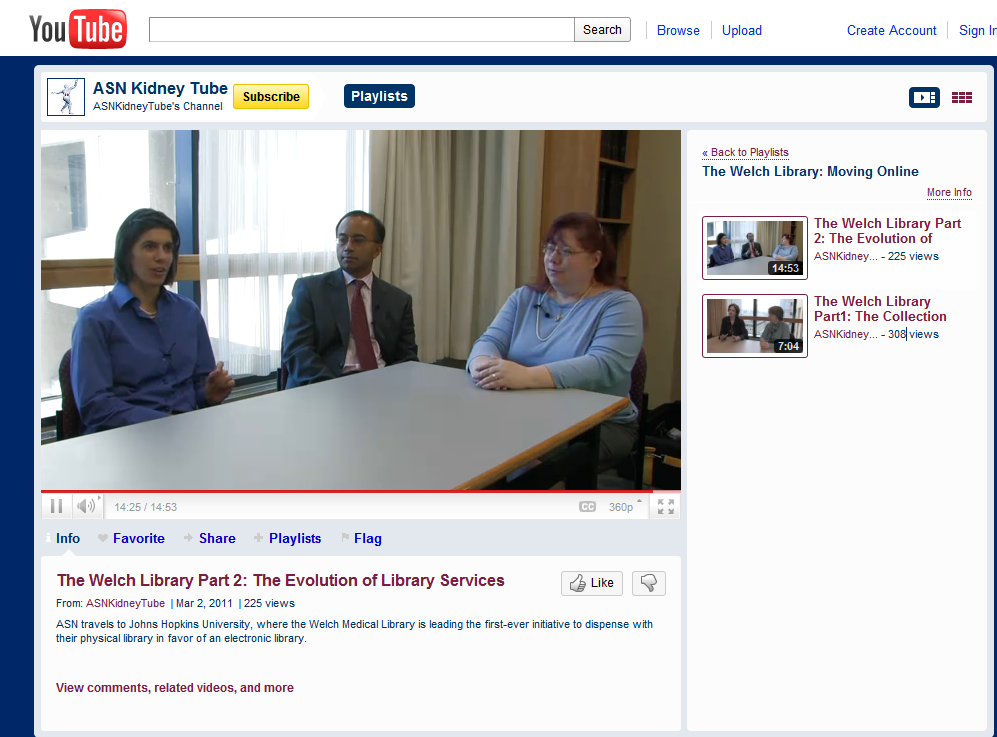Toggle closed captions CC button
The height and width of the screenshot is (737, 997).
[588, 507]
